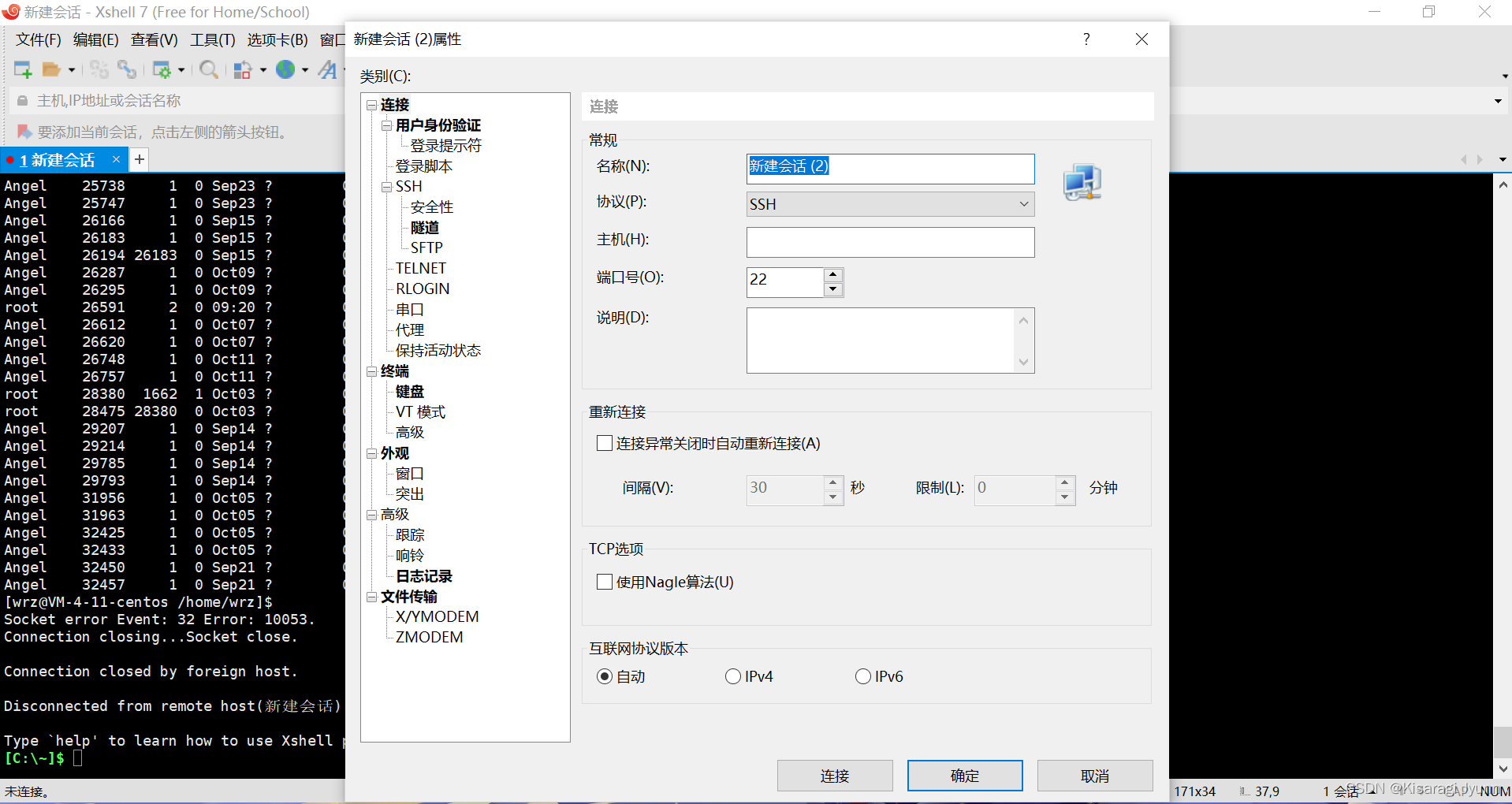Open the dropdown arrow next to Open folder
This screenshot has height=804, width=1512.
pyautogui.click(x=72, y=70)
